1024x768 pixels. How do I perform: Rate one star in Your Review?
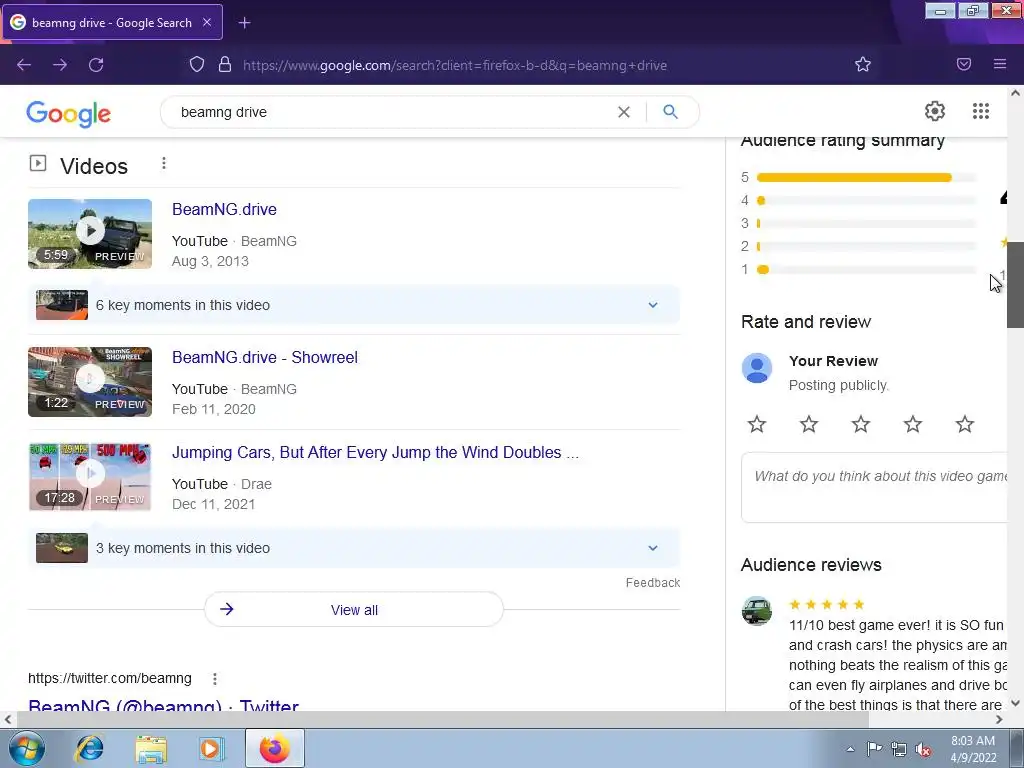click(757, 424)
